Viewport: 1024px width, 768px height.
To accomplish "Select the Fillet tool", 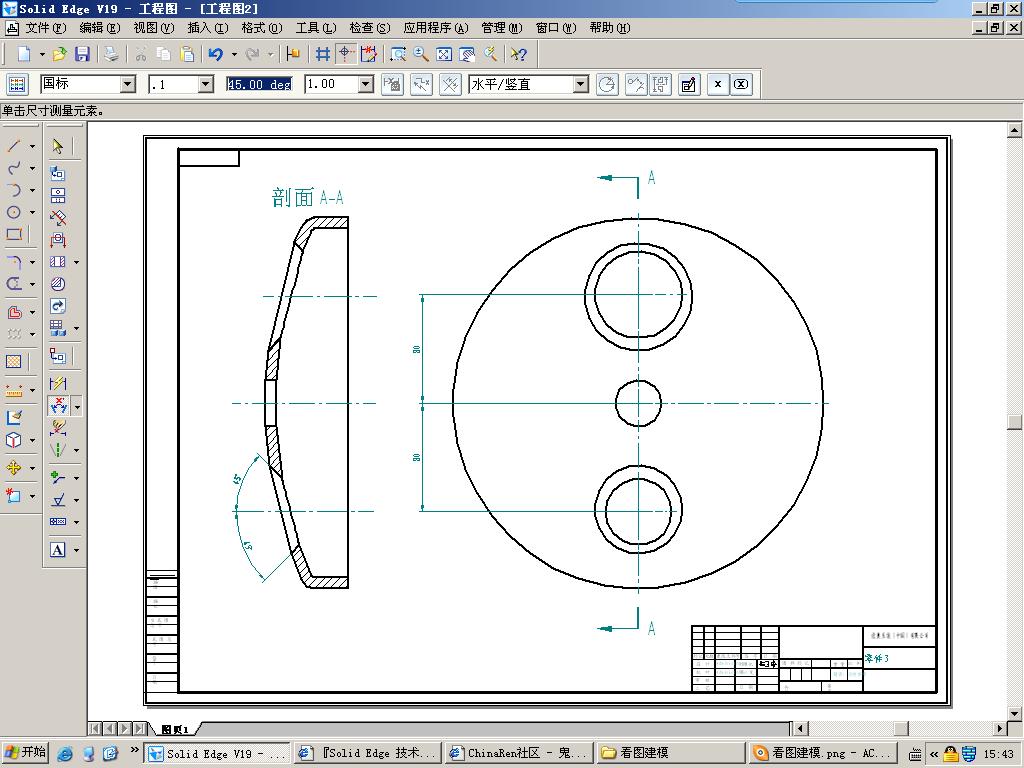I will click(14, 262).
